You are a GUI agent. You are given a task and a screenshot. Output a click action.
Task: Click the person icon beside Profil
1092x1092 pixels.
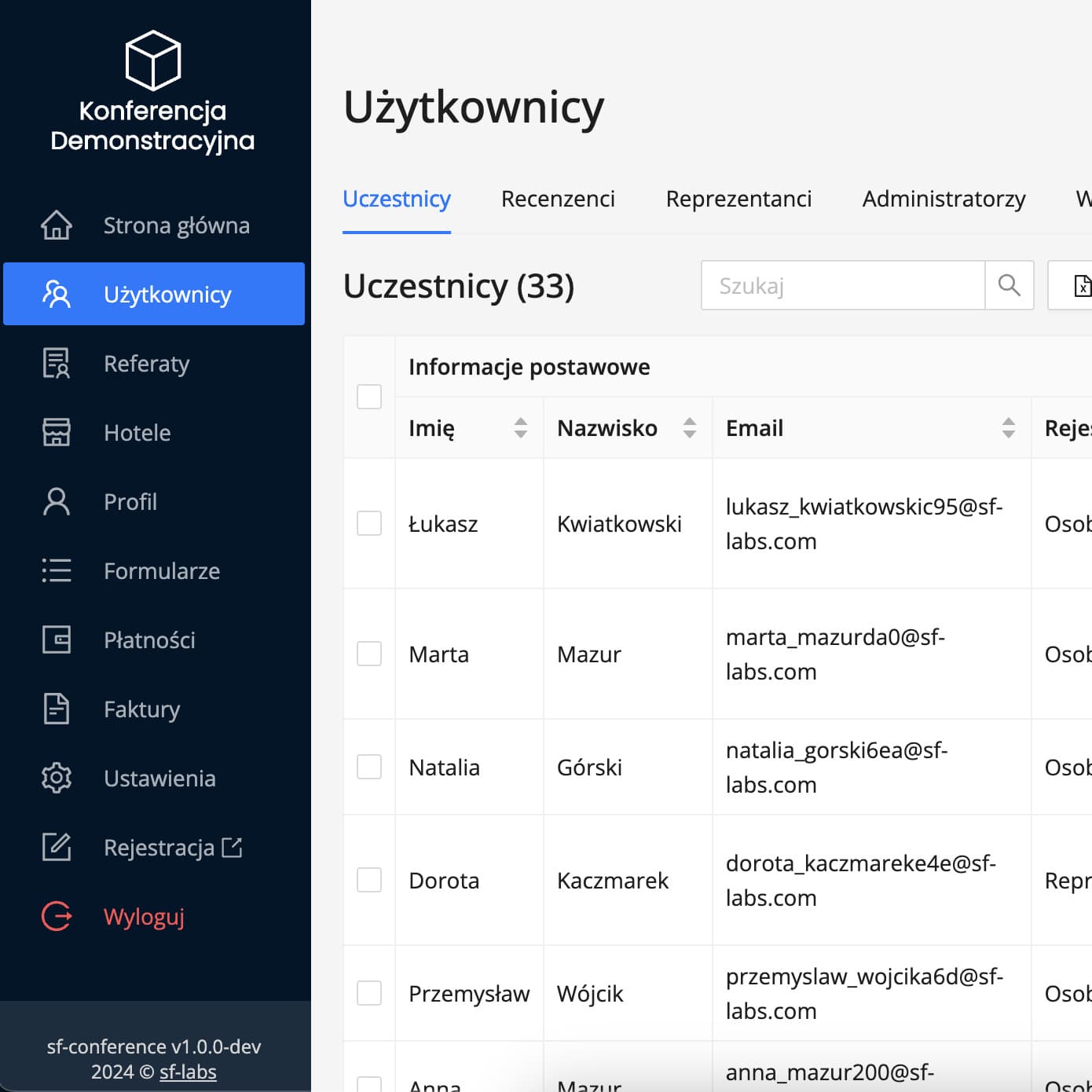[57, 501]
